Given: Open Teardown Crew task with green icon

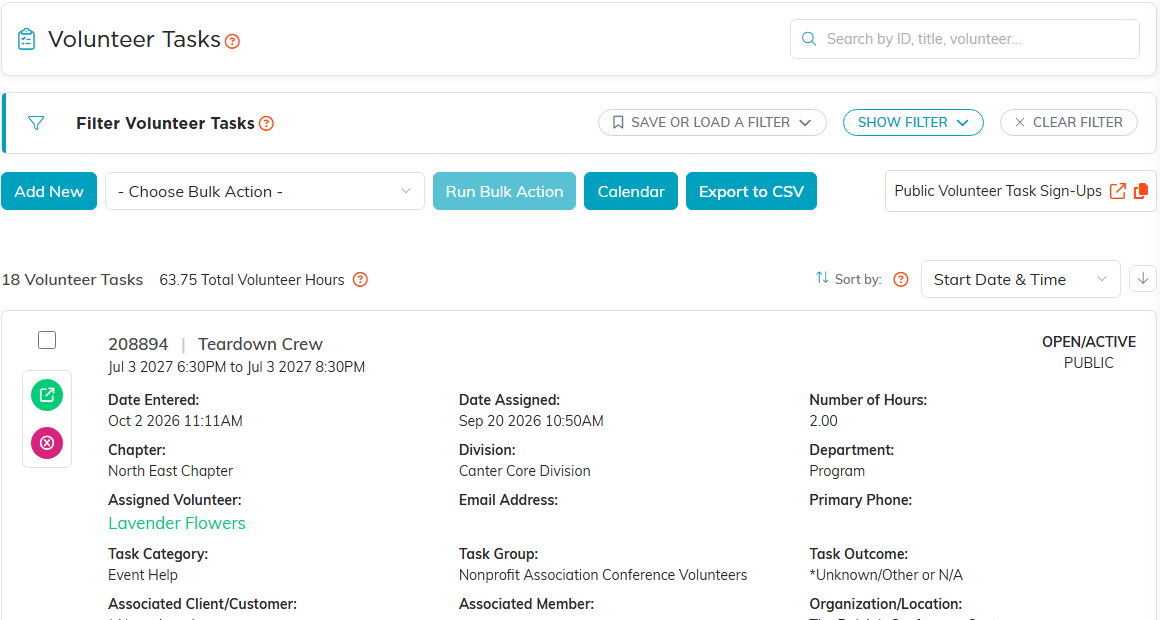Looking at the screenshot, I should click(x=47, y=395).
